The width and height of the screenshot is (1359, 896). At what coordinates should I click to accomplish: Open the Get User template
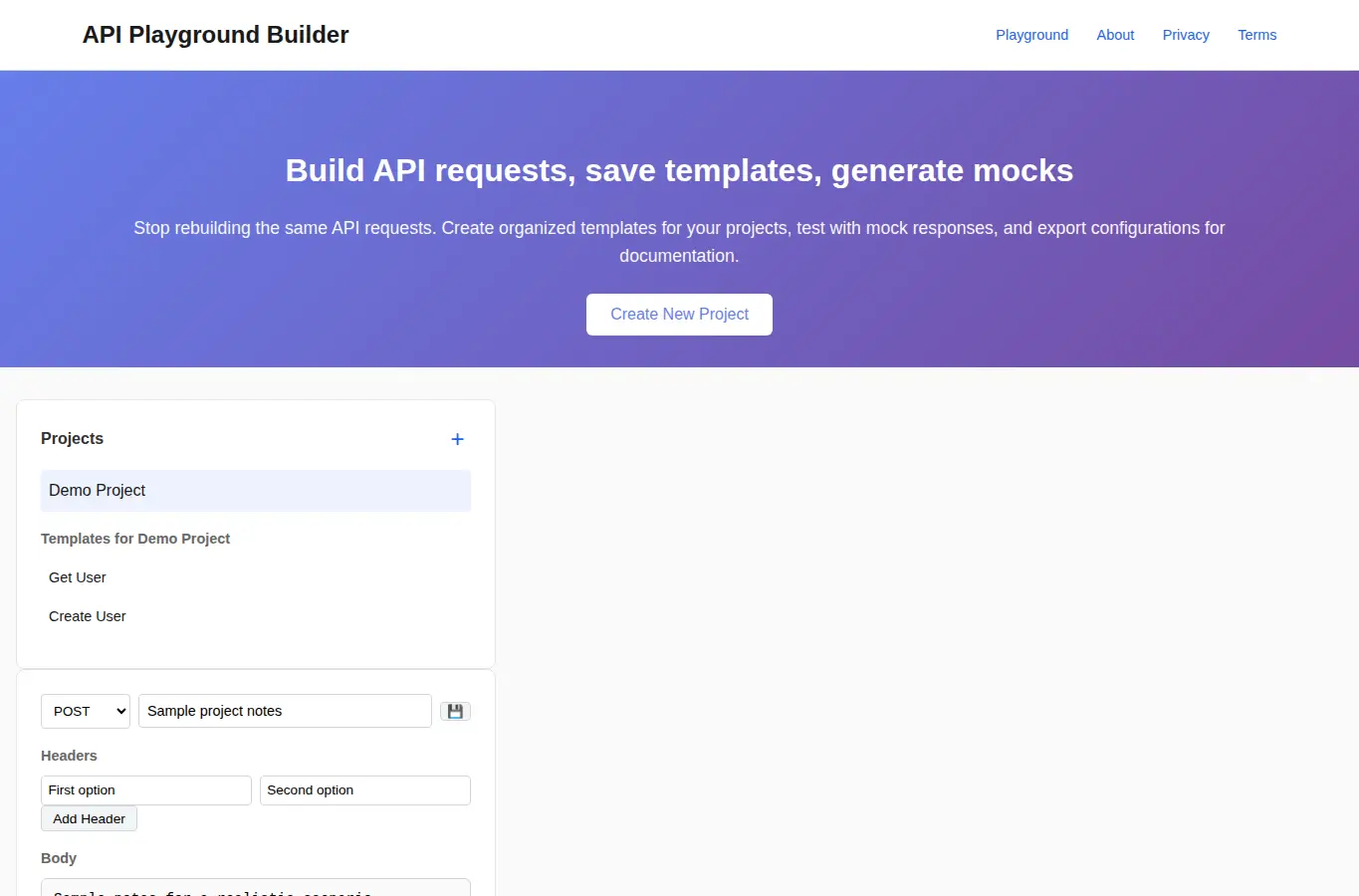pos(256,577)
